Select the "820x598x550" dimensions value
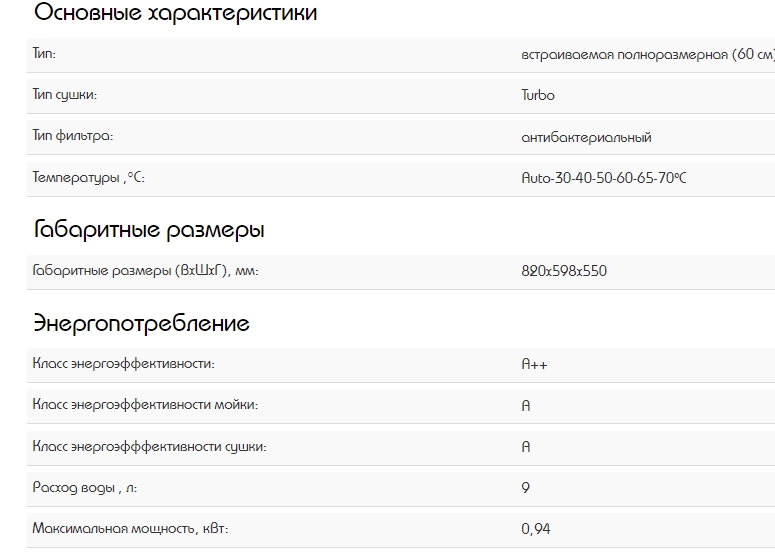 [x=564, y=271]
